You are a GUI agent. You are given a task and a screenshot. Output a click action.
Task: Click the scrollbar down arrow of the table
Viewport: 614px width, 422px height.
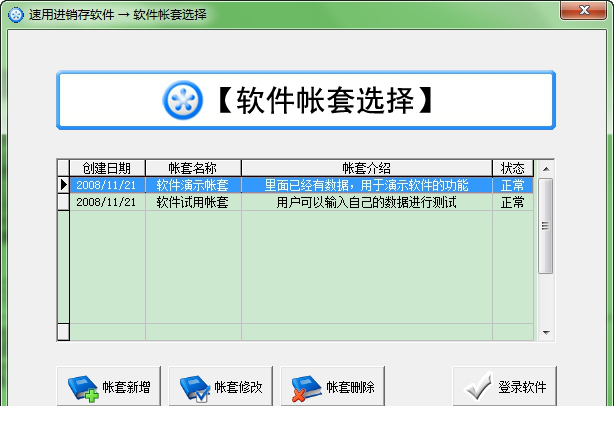click(546, 332)
